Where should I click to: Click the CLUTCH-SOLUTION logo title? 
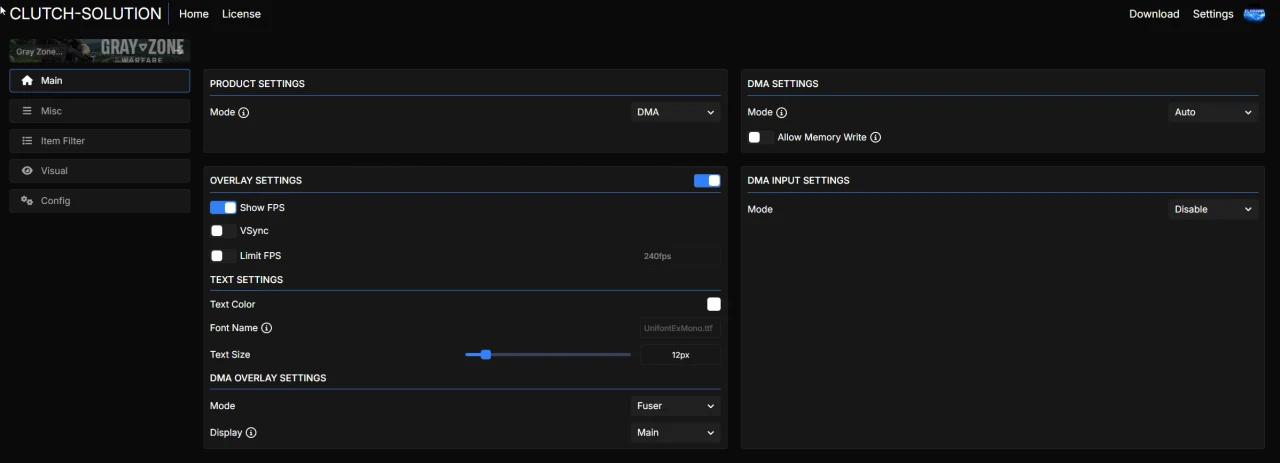click(x=85, y=14)
